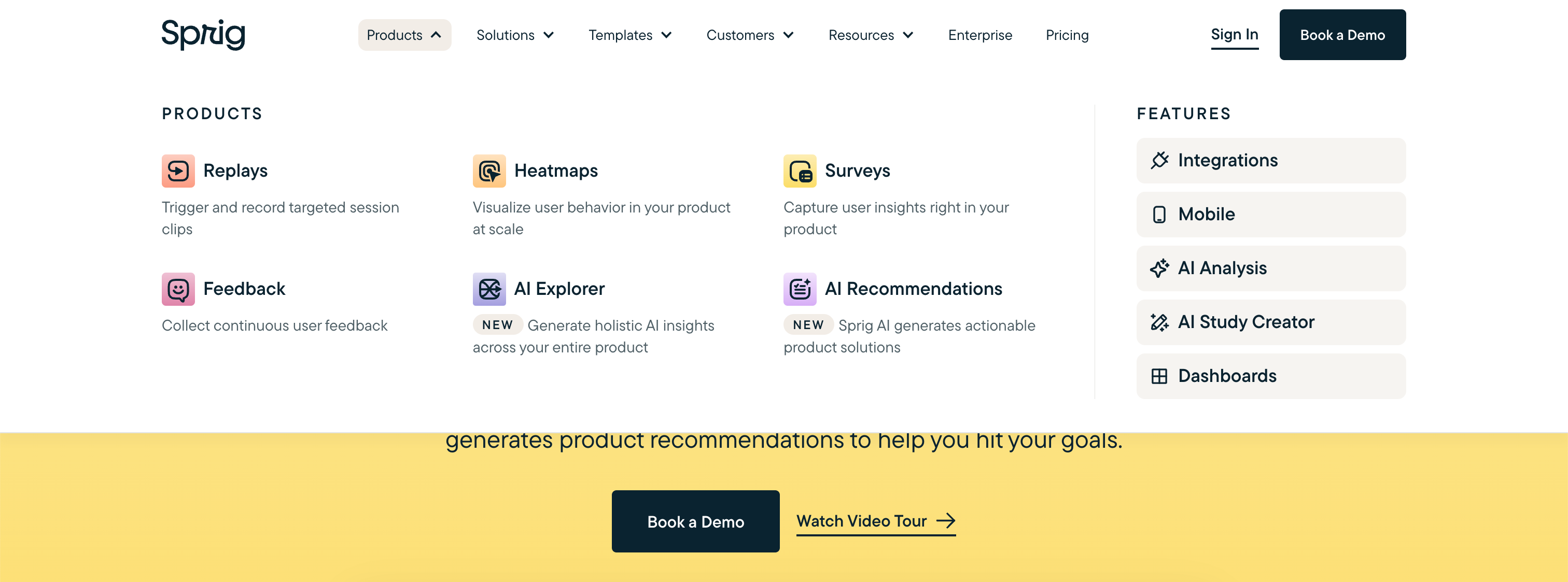Click the Dashboards grid icon
This screenshot has width=1568, height=582.
tap(1159, 376)
